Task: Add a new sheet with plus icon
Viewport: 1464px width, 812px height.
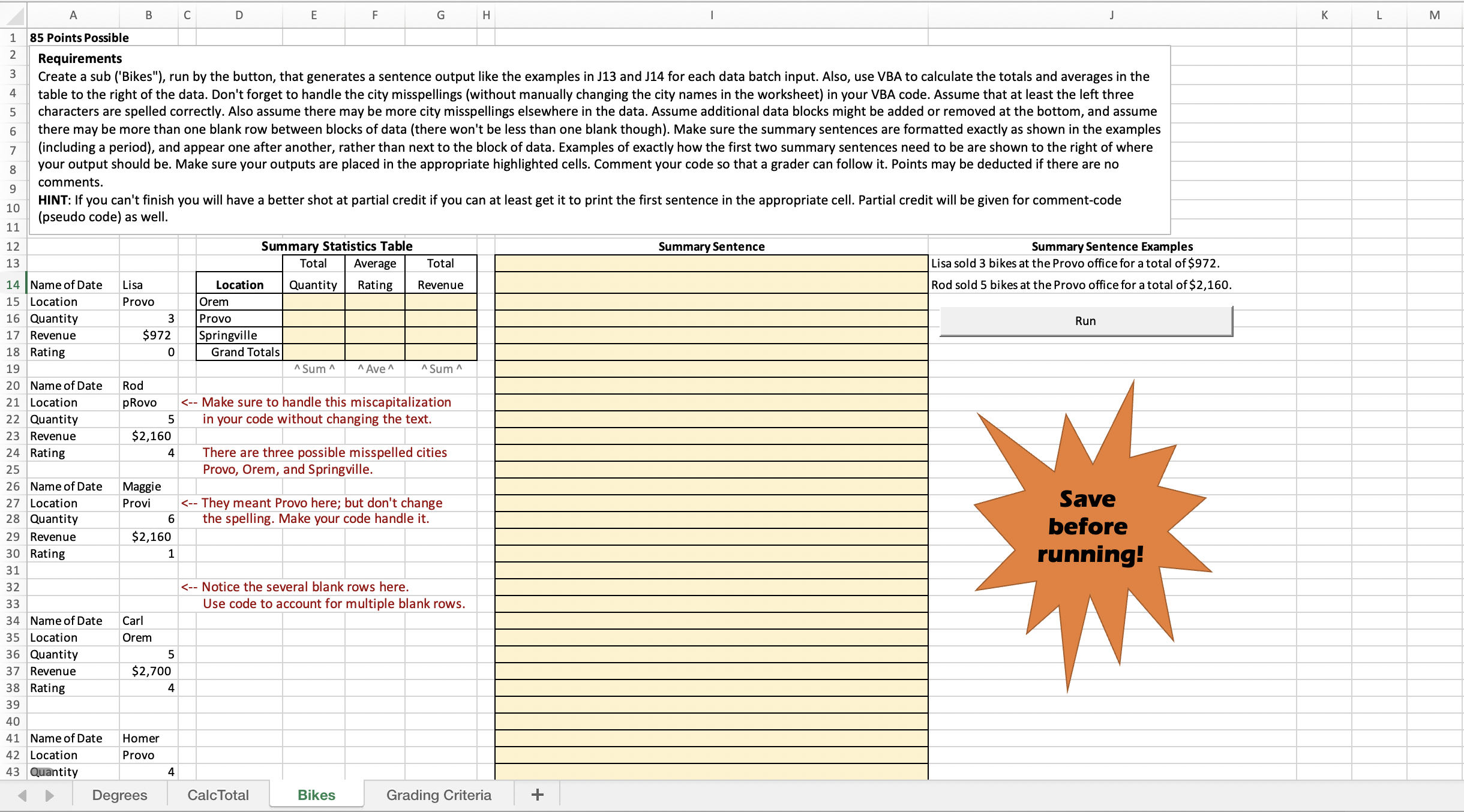Action: point(537,795)
